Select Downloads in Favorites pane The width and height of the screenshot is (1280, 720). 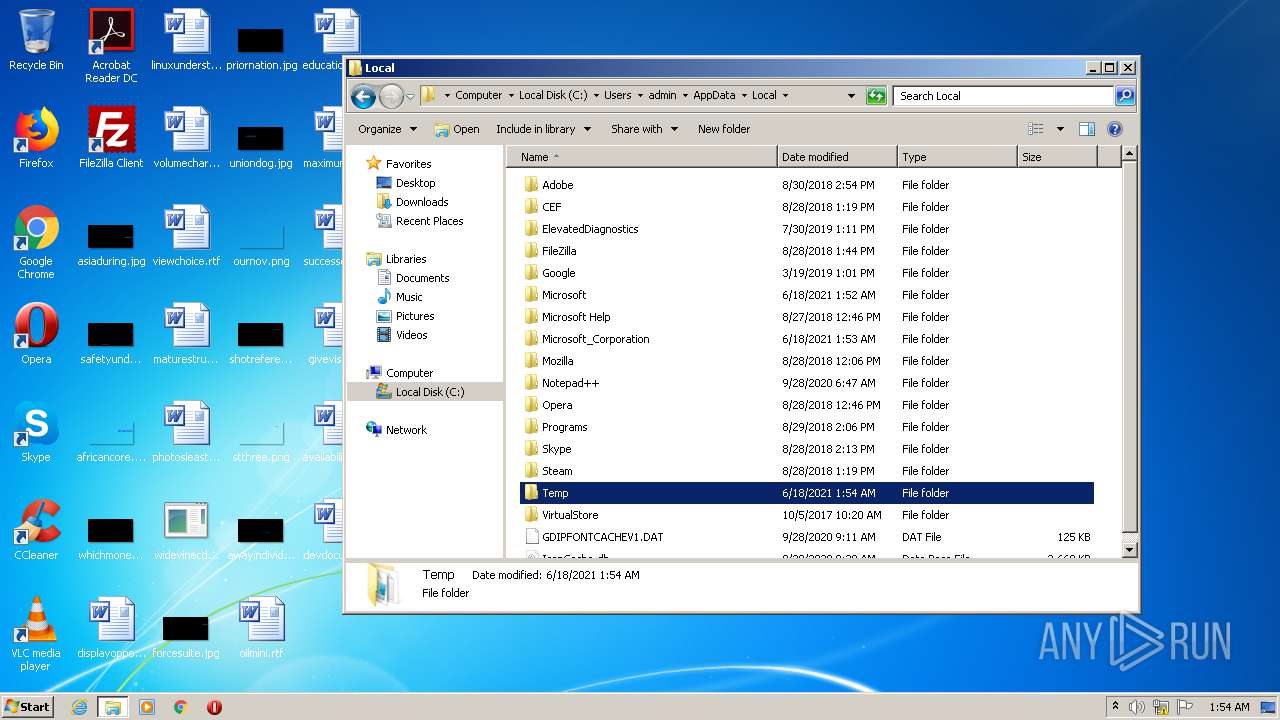tap(421, 202)
